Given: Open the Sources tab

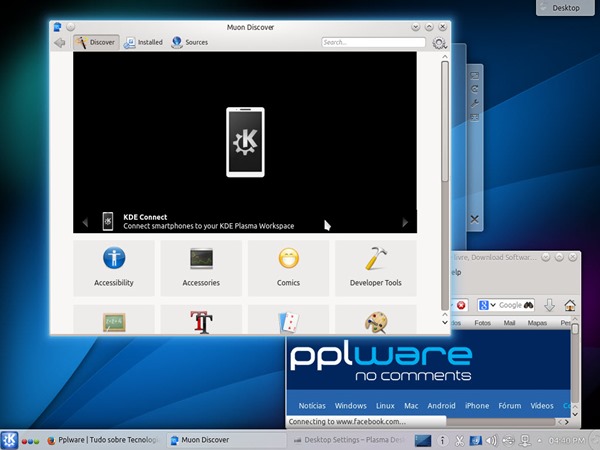Looking at the screenshot, I should click(x=190, y=42).
